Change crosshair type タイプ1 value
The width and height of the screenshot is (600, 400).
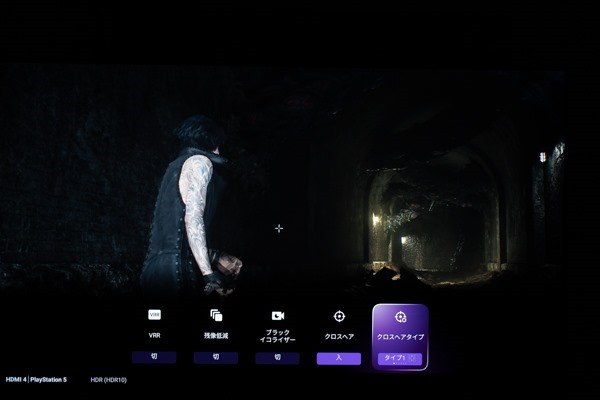[400, 358]
